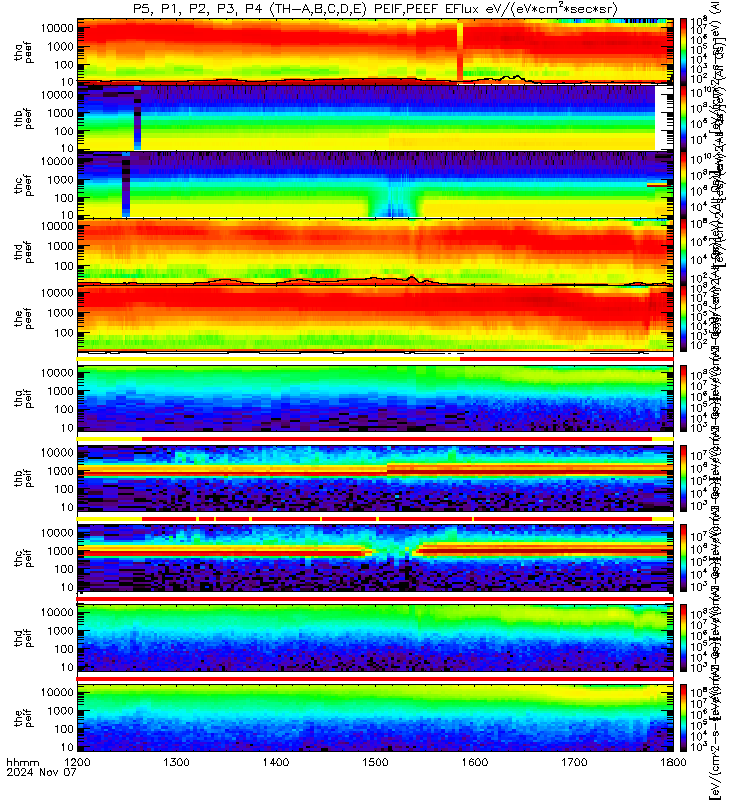This screenshot has width=750, height=800.
Task: Click the the peif spectrogram panel
Action: (375, 718)
